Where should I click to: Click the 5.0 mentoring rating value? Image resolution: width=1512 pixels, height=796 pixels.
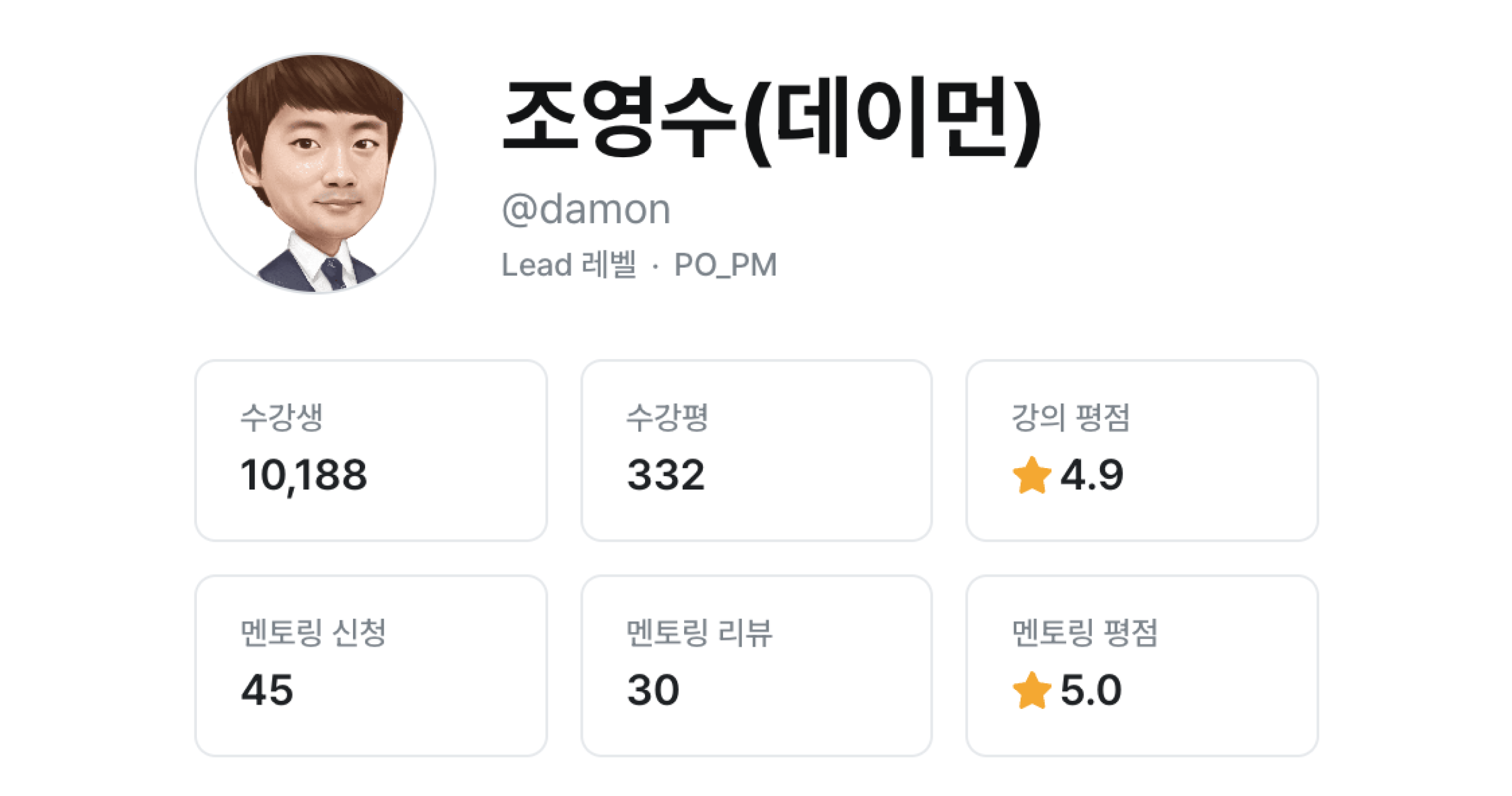tap(1091, 691)
